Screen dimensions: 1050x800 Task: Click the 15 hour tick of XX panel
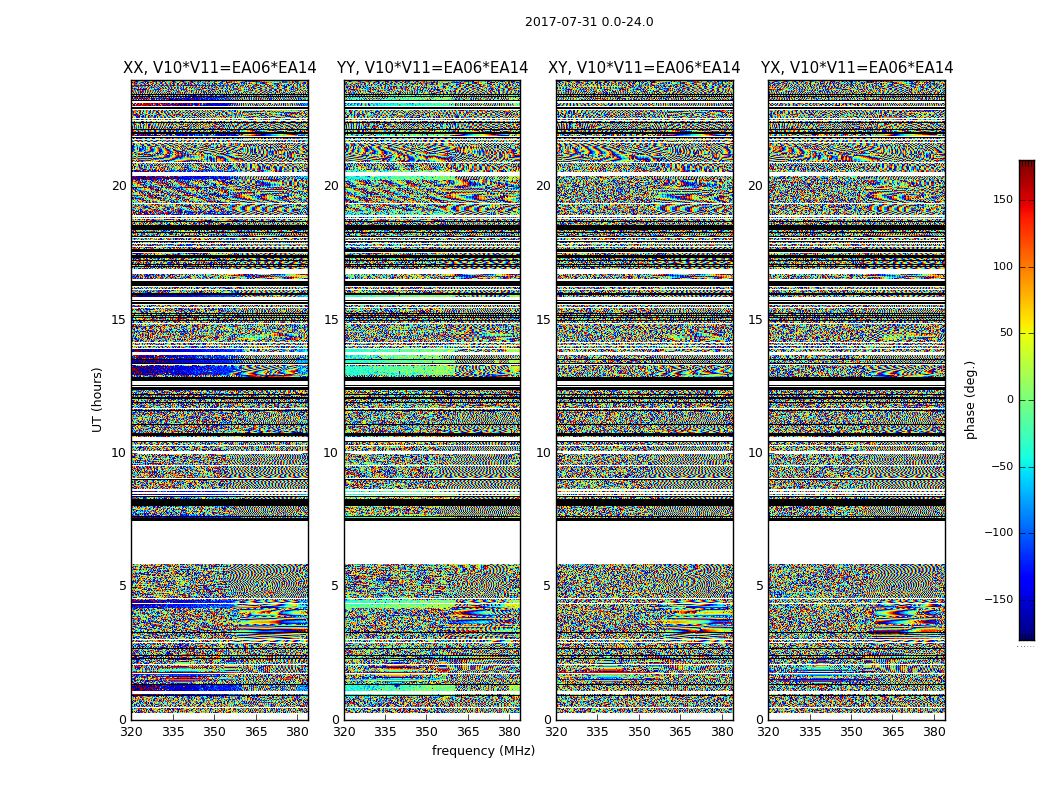[119, 320]
